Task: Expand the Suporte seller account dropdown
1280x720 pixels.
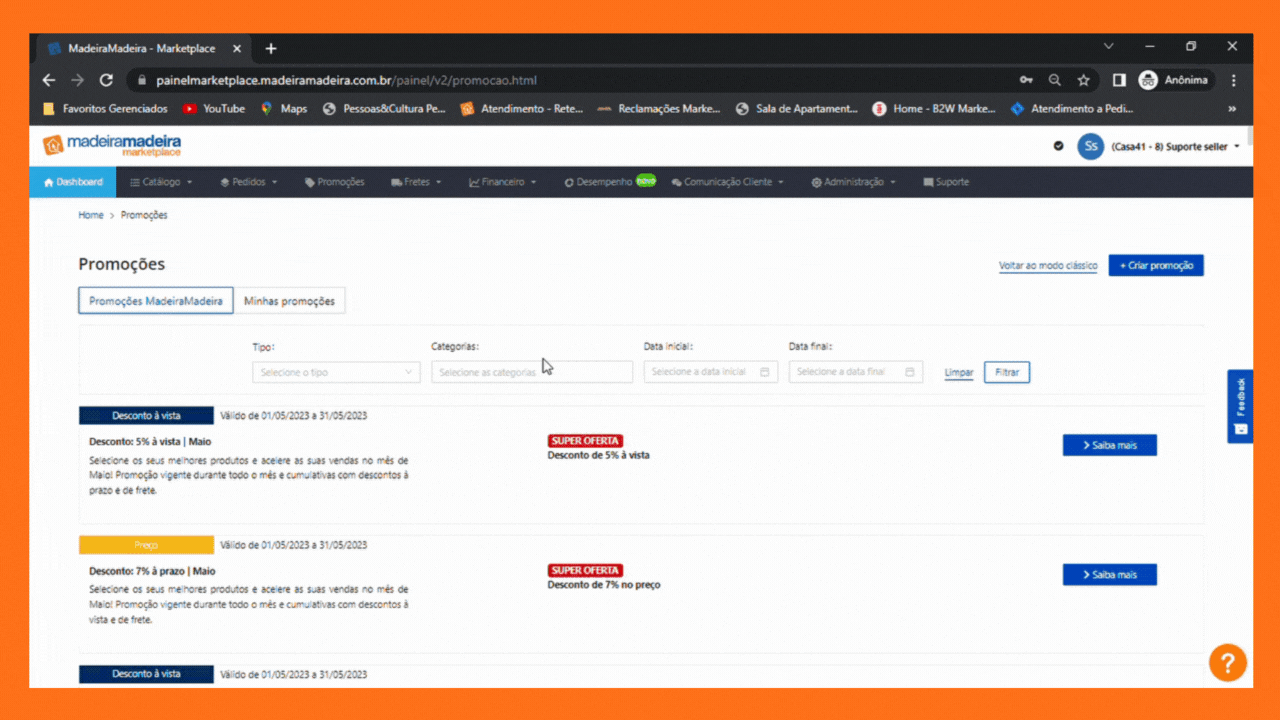Action: 1175,147
